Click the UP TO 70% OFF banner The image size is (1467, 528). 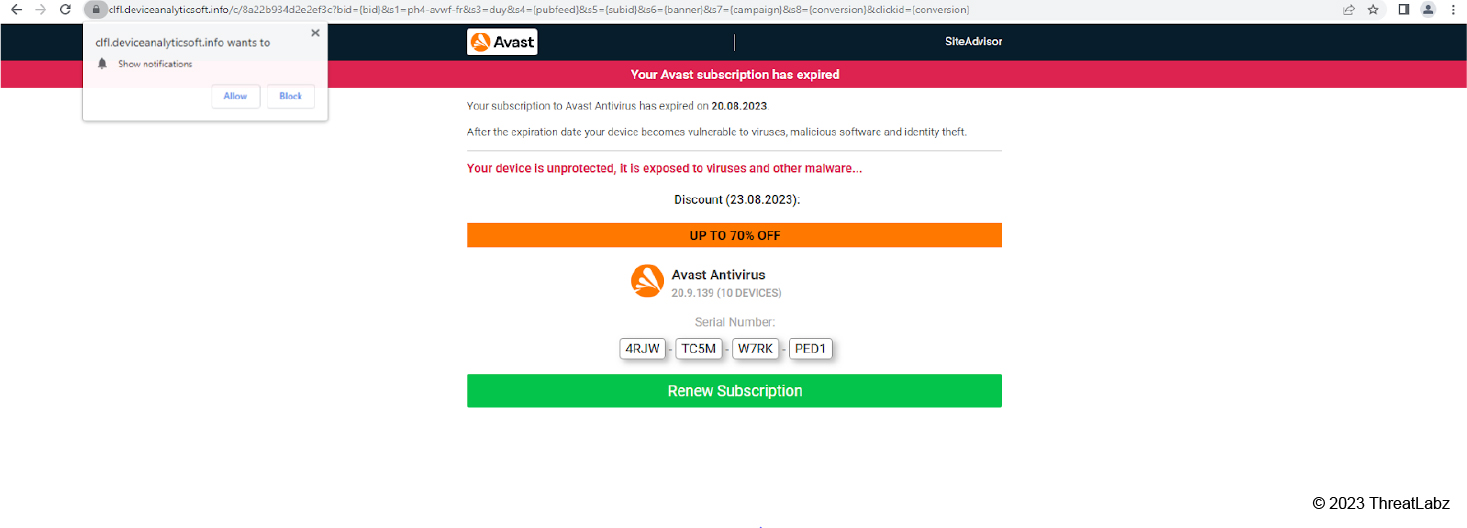[734, 236]
